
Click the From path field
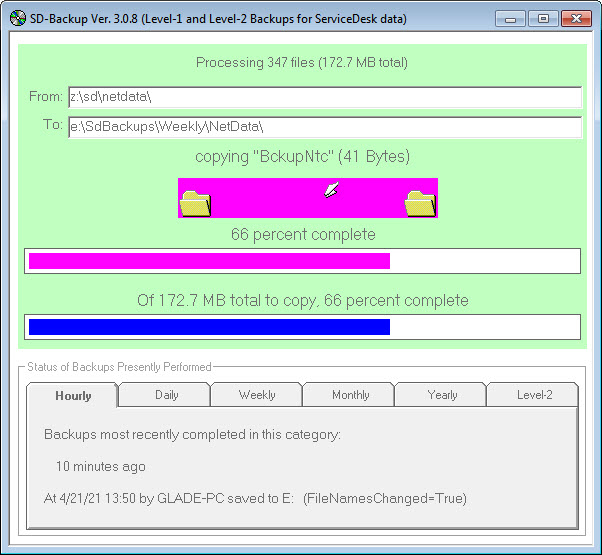click(x=324, y=97)
